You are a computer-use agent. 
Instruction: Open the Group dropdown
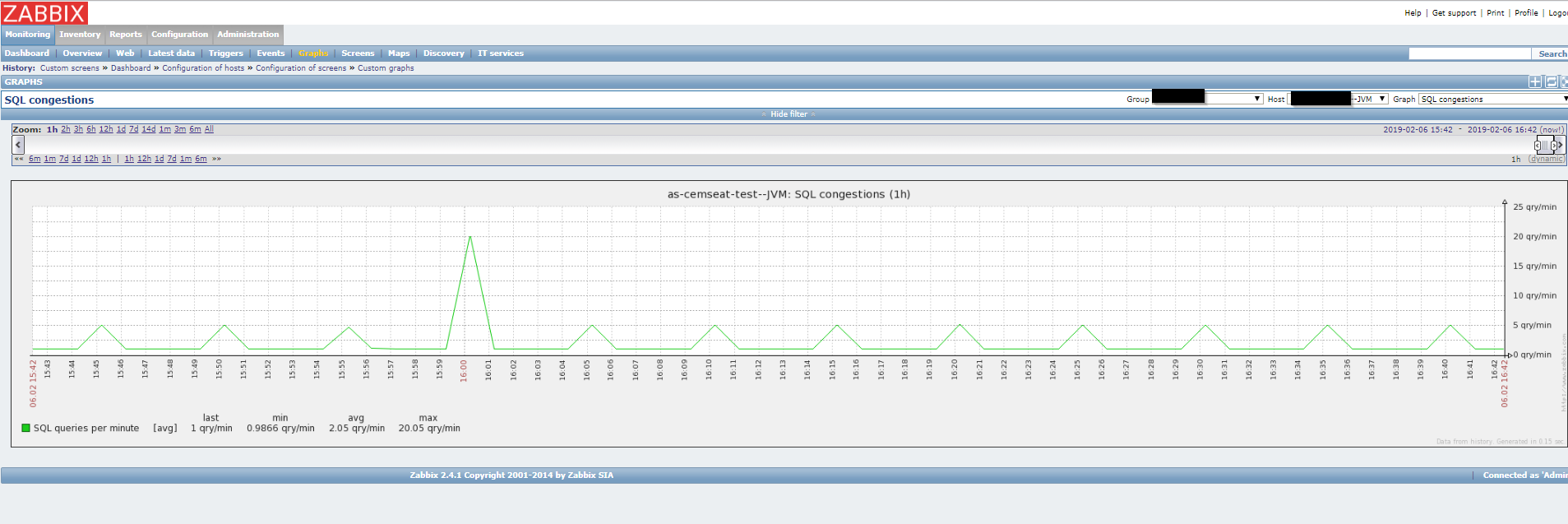tap(1207, 99)
